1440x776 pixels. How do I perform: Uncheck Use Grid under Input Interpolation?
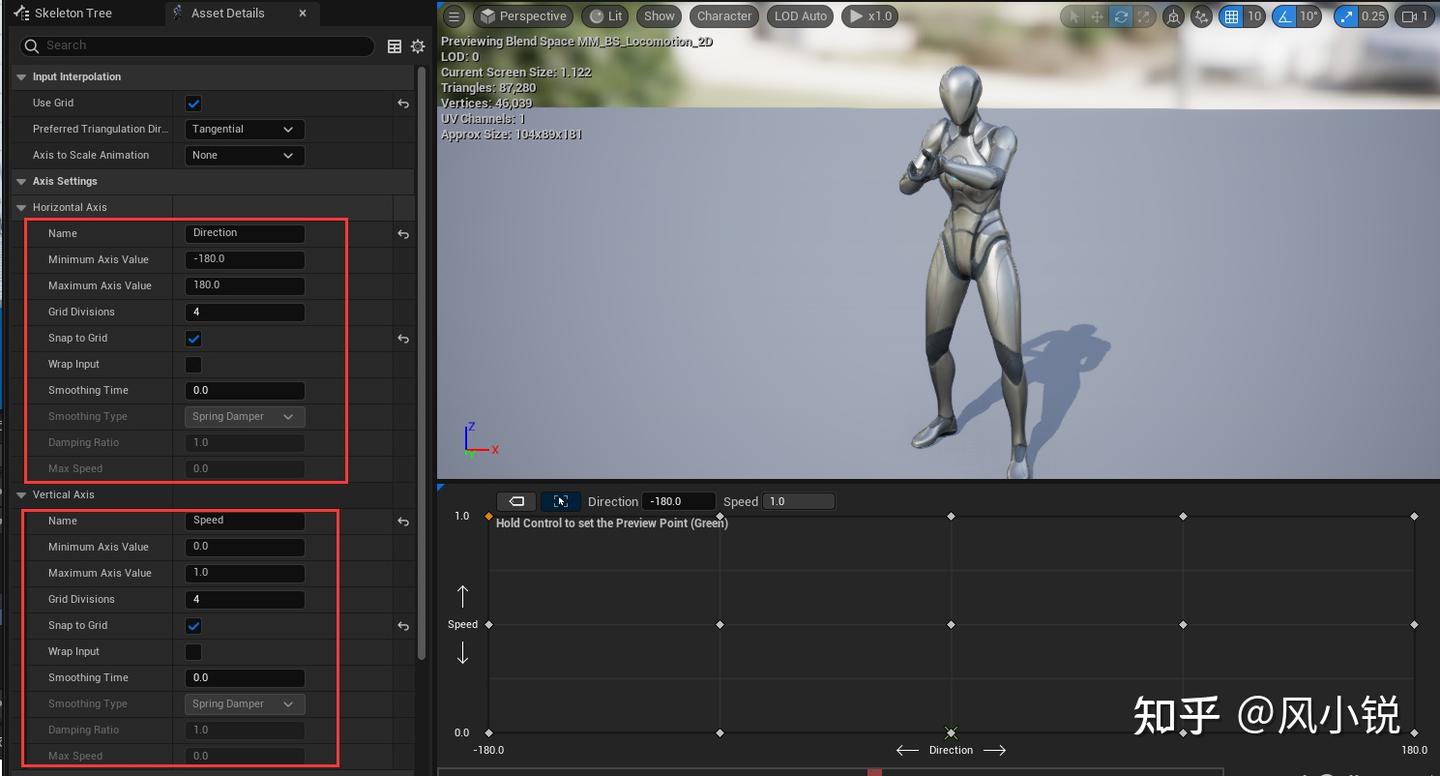[192, 102]
